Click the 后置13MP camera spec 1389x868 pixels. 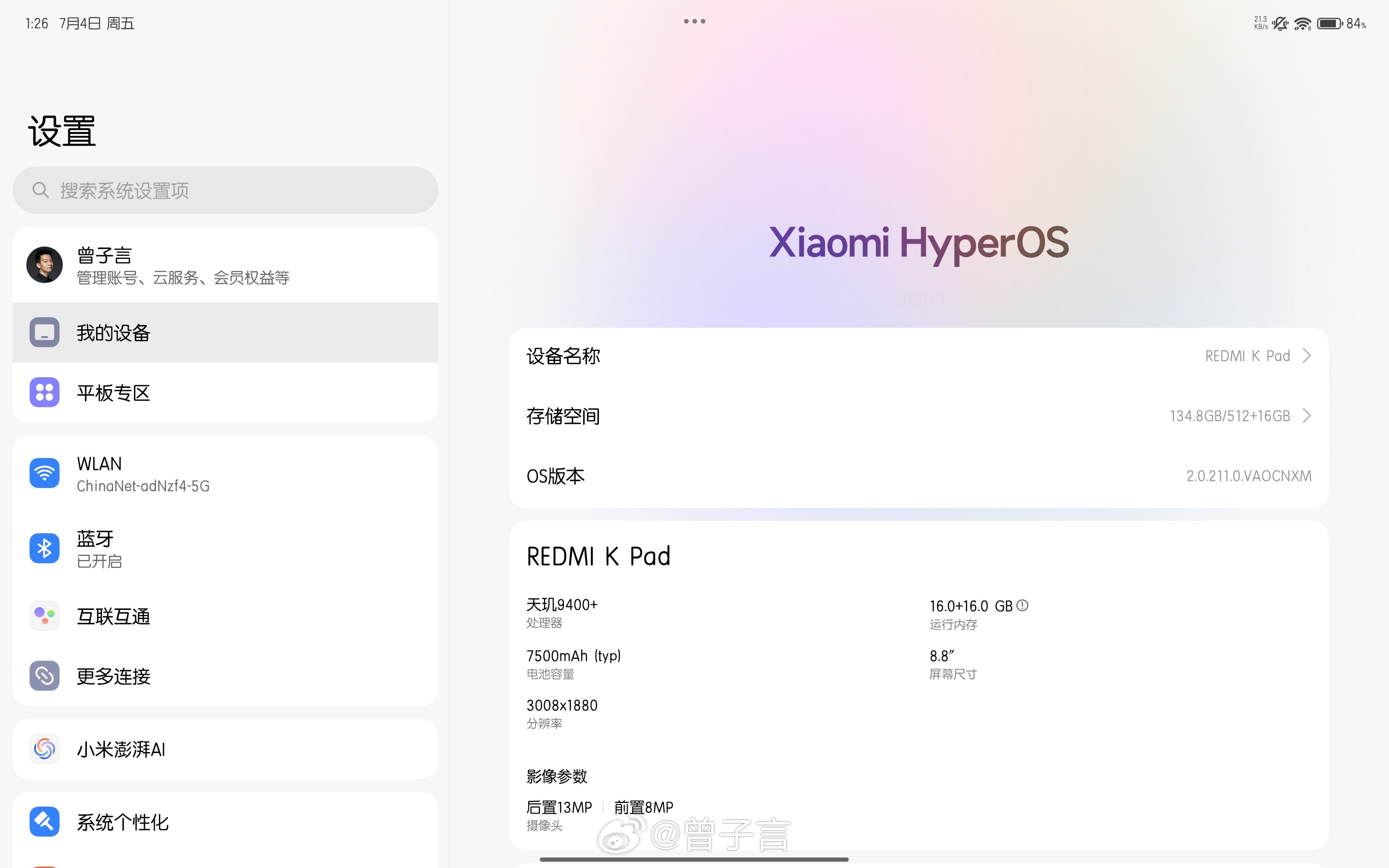point(559,807)
